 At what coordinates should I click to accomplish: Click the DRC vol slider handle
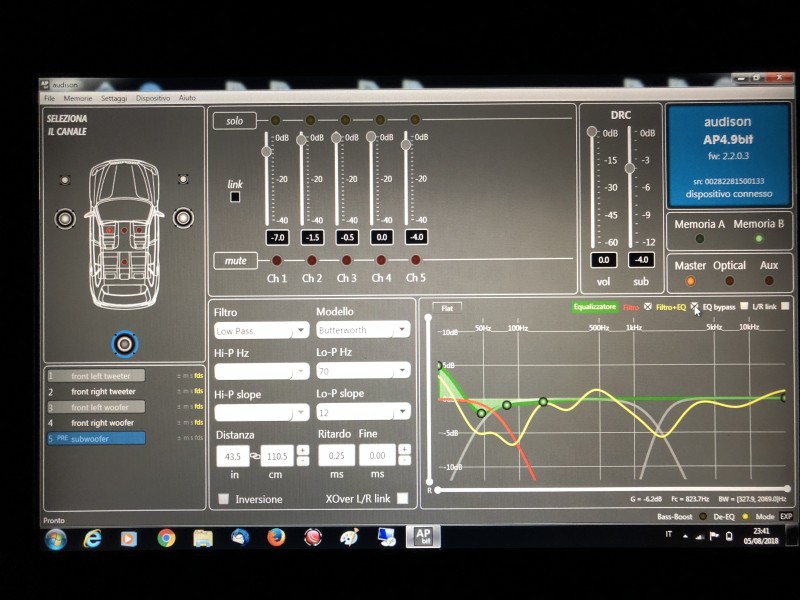(x=592, y=132)
